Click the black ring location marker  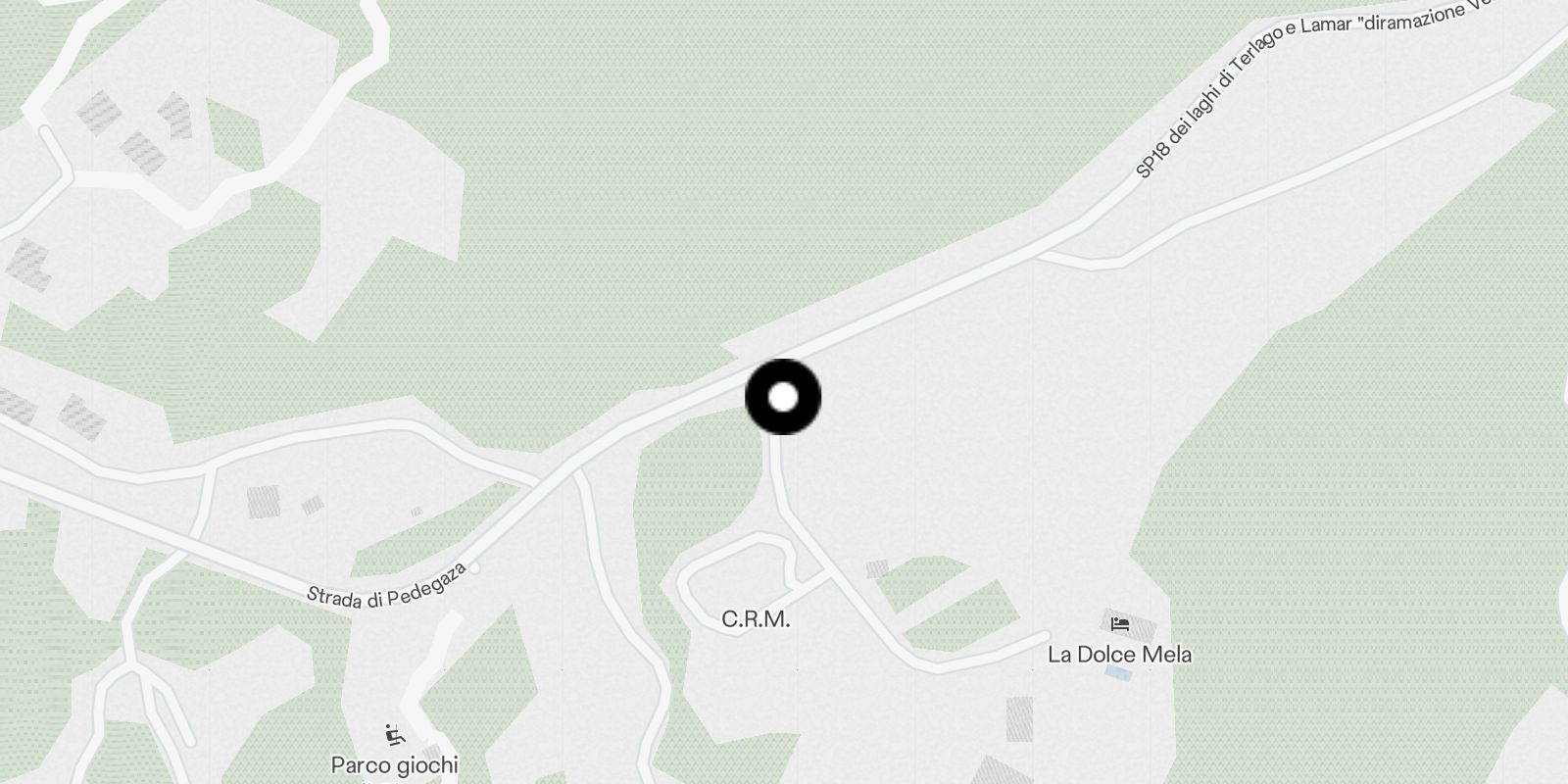point(783,397)
